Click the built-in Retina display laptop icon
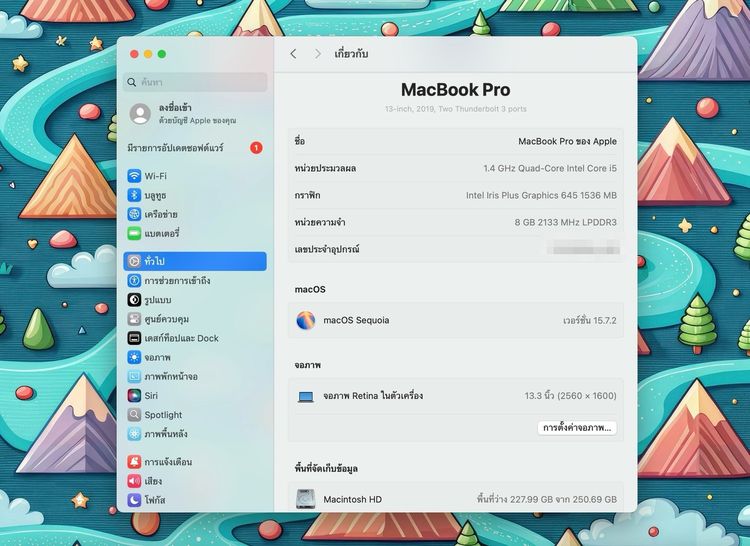The image size is (750, 546). [x=306, y=396]
